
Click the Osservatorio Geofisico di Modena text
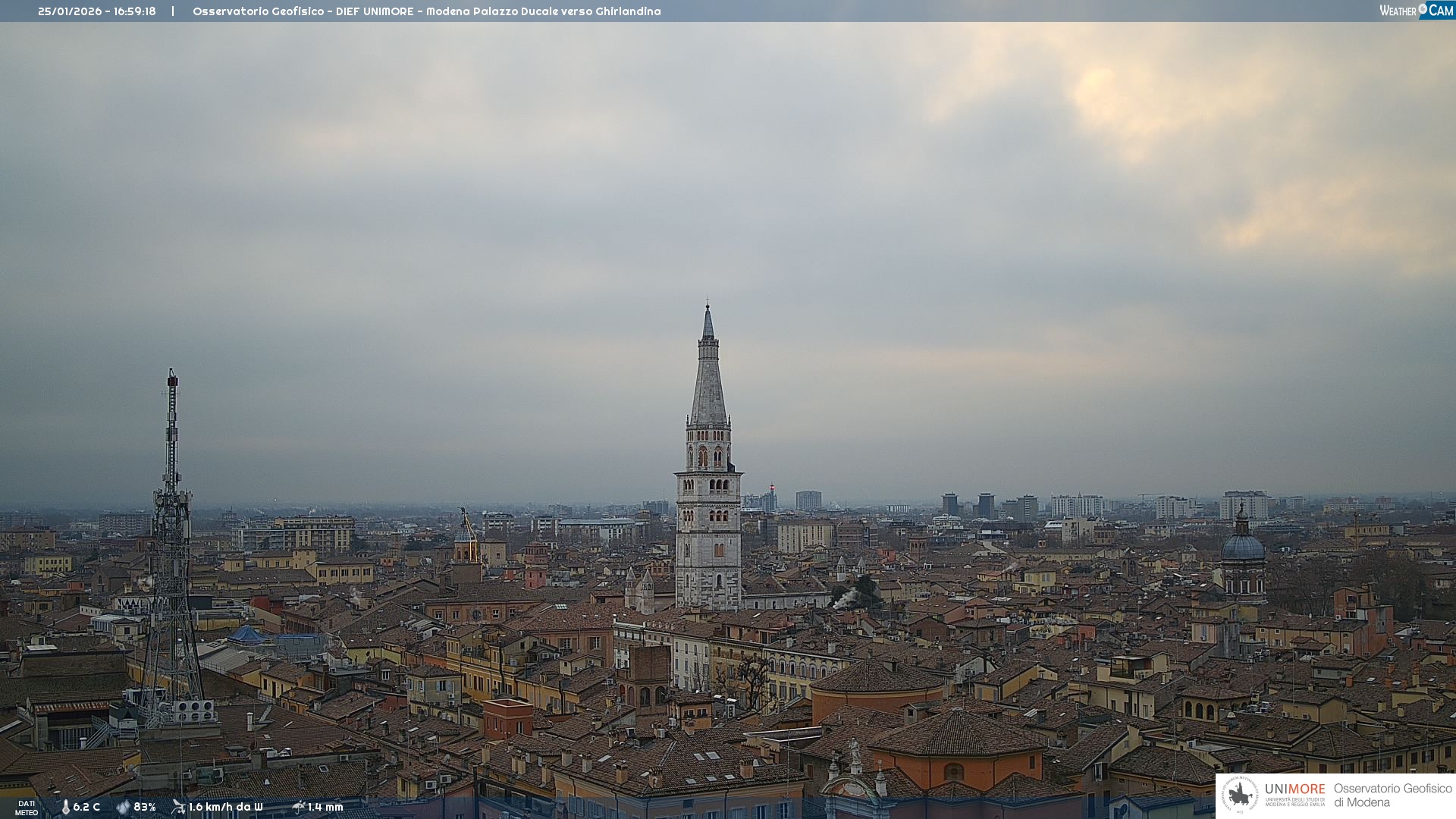1392,795
